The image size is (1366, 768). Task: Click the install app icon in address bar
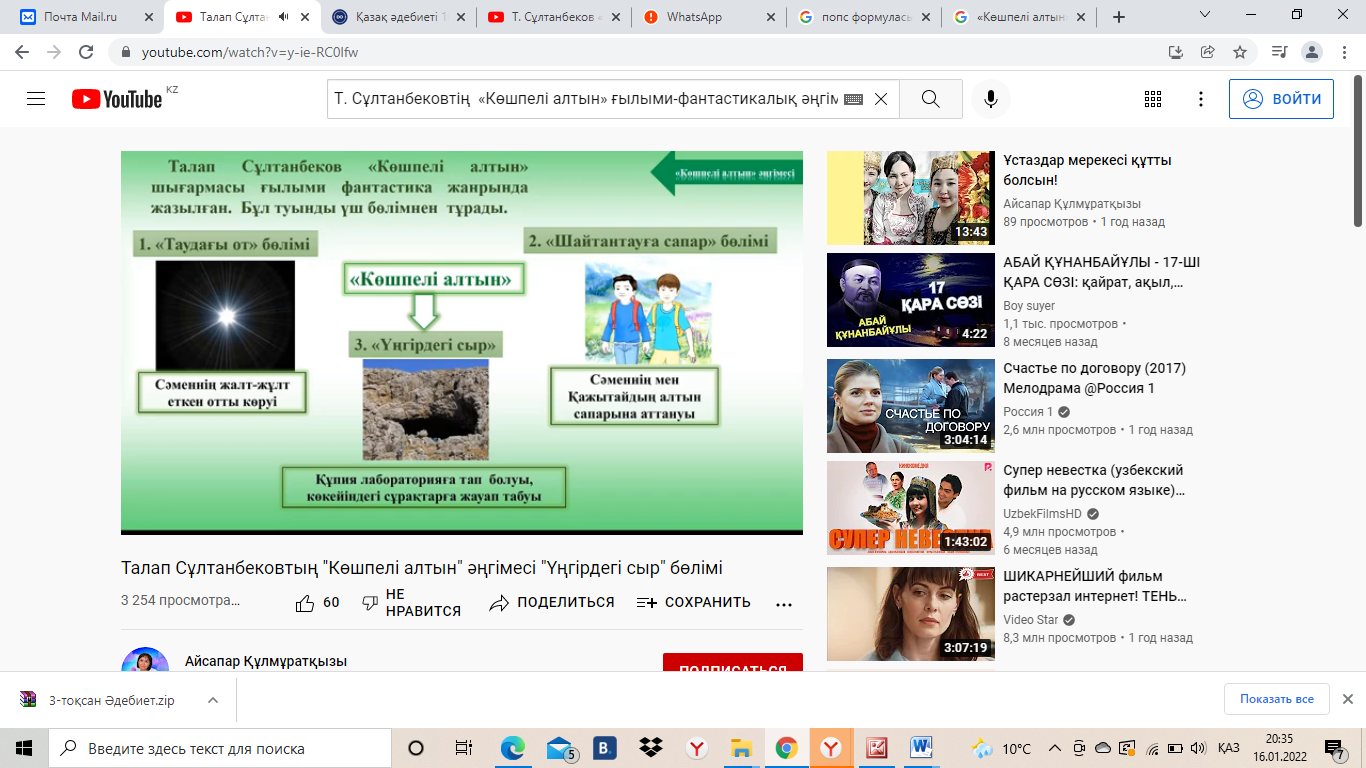1176,52
